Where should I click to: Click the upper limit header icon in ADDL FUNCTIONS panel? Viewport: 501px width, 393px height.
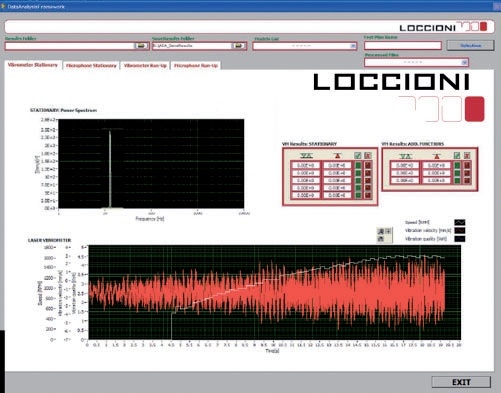pyautogui.click(x=436, y=156)
